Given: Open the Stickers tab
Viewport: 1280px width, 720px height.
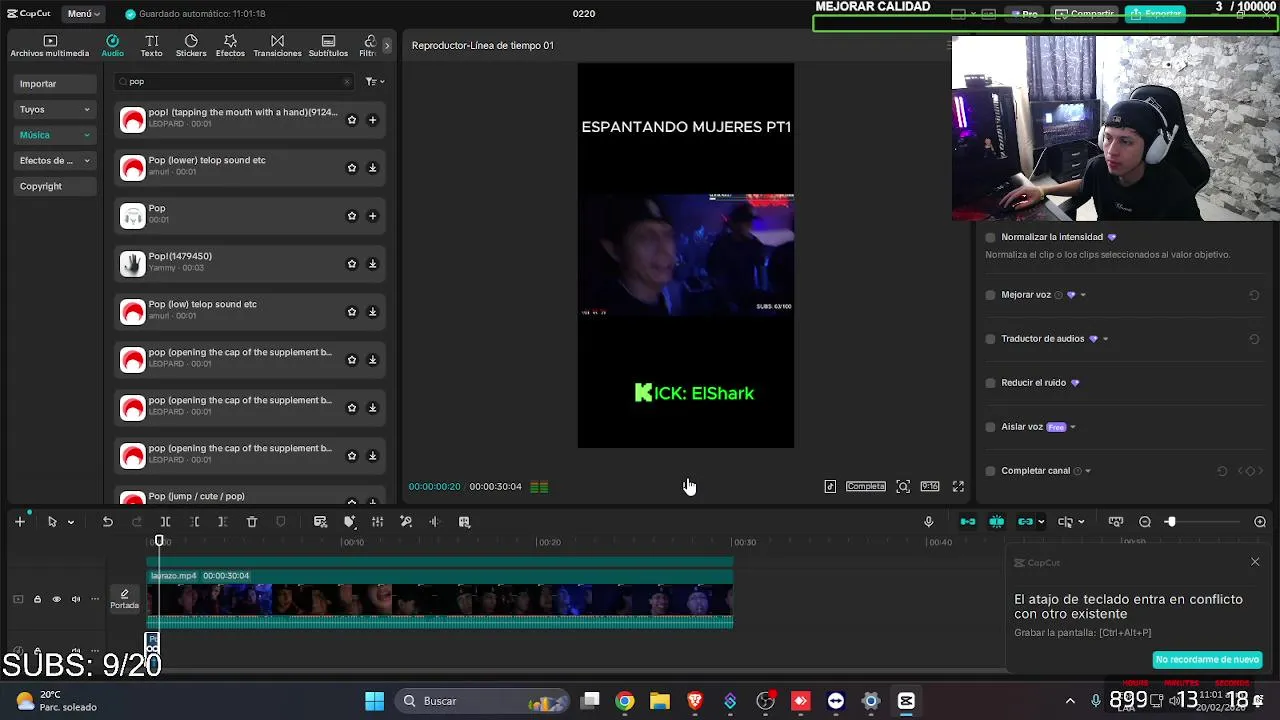Looking at the screenshot, I should pyautogui.click(x=191, y=46).
